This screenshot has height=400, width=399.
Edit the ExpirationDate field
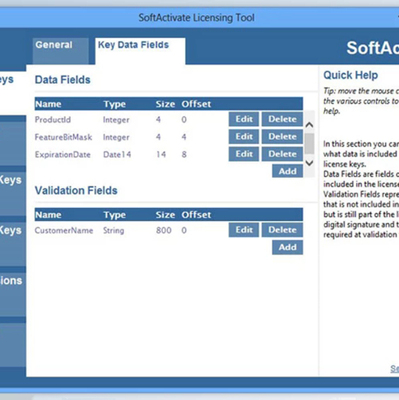point(244,154)
